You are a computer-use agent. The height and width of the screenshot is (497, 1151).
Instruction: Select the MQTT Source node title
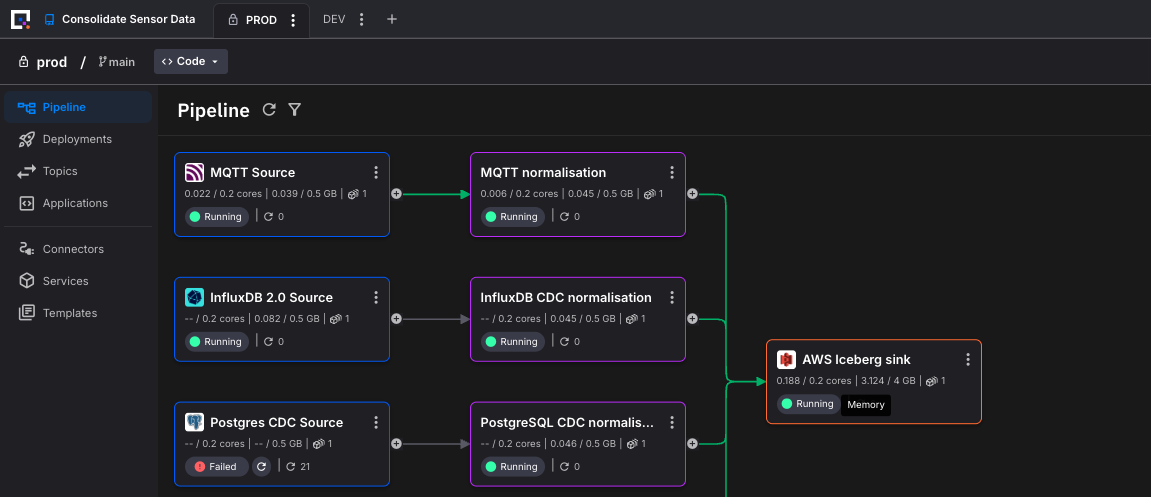click(x=253, y=173)
